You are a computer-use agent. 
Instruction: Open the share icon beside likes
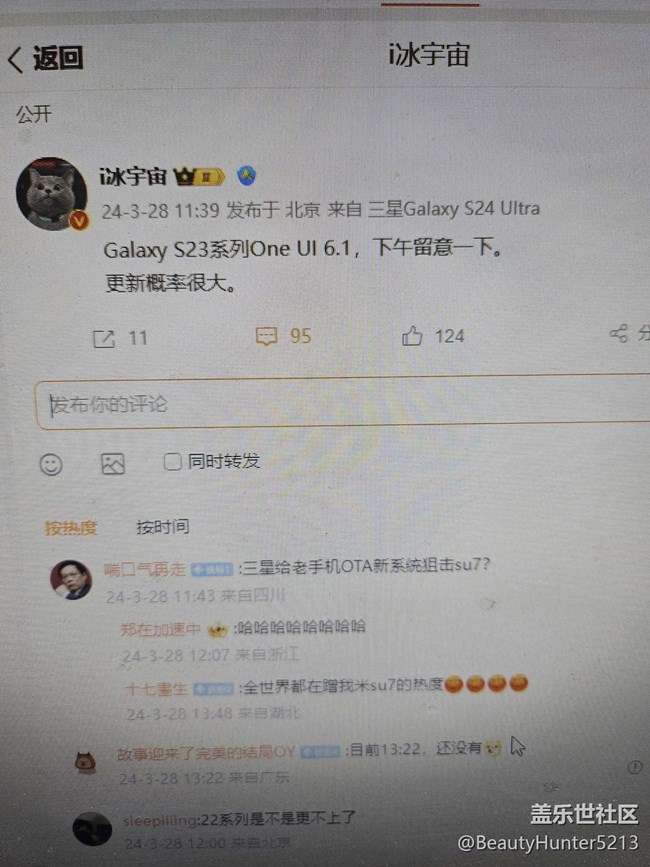click(x=619, y=333)
